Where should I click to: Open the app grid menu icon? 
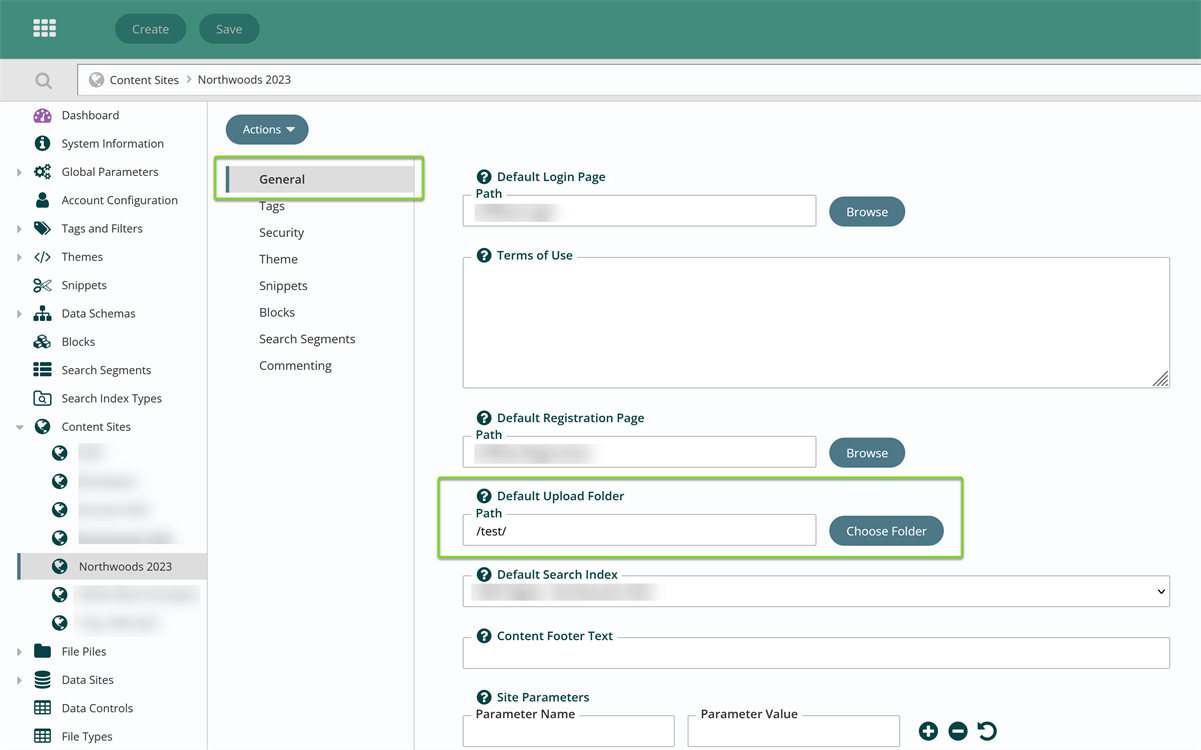coord(45,28)
